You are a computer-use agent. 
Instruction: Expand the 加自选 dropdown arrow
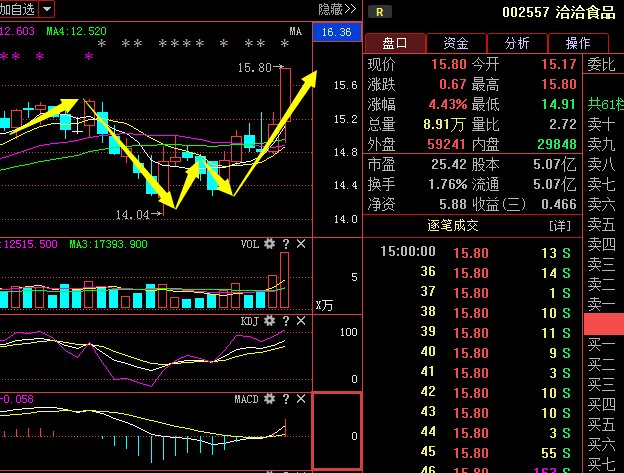(x=47, y=8)
